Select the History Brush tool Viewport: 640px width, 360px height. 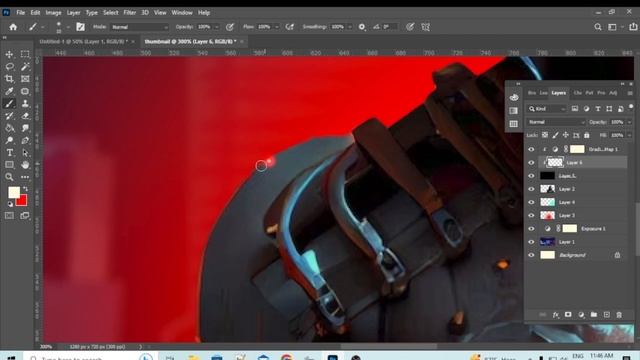coord(9,116)
